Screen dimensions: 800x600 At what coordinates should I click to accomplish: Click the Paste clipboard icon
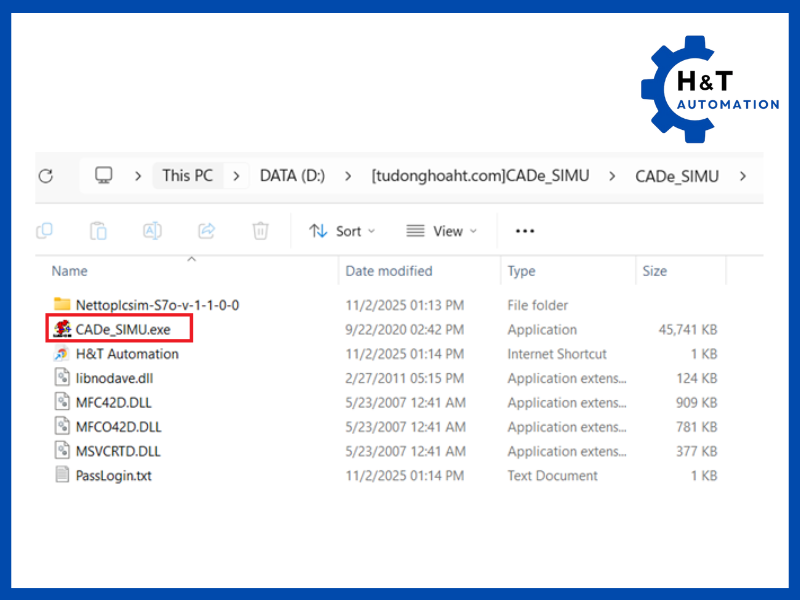tap(98, 231)
